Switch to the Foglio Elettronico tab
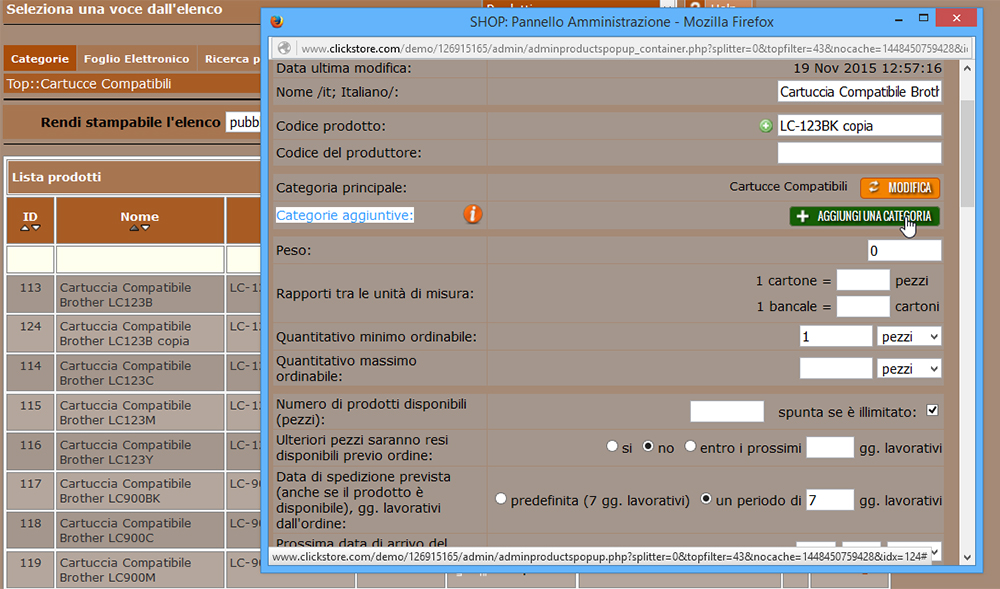 pyautogui.click(x=136, y=59)
